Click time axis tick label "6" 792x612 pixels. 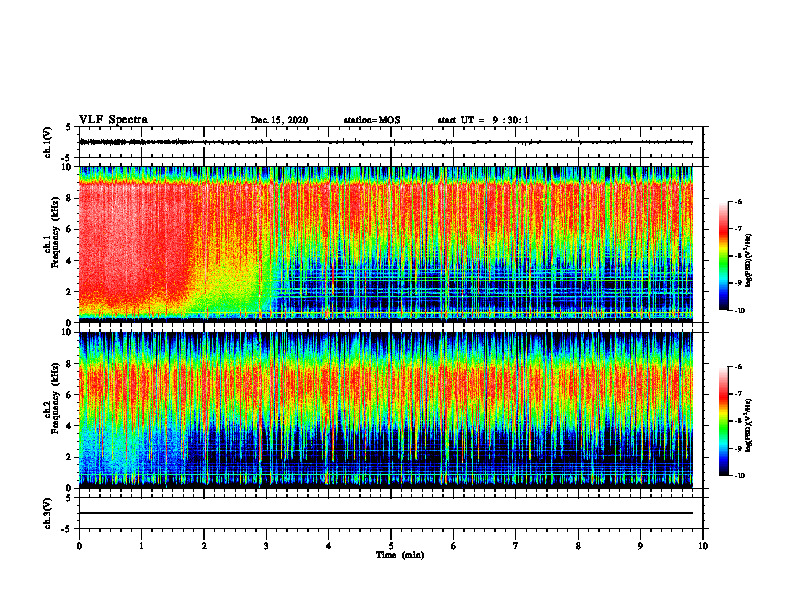pos(454,546)
